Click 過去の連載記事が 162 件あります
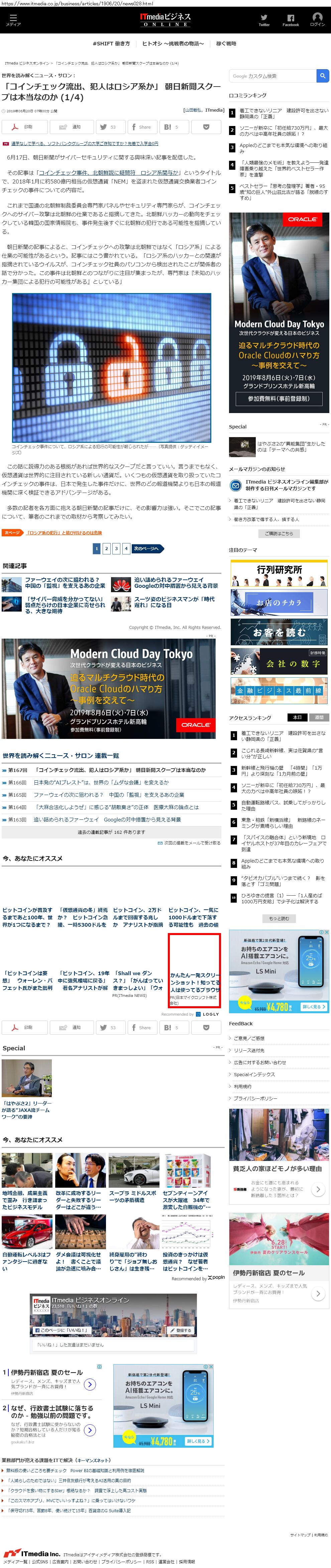The height and width of the screenshot is (1568, 331). (x=111, y=831)
